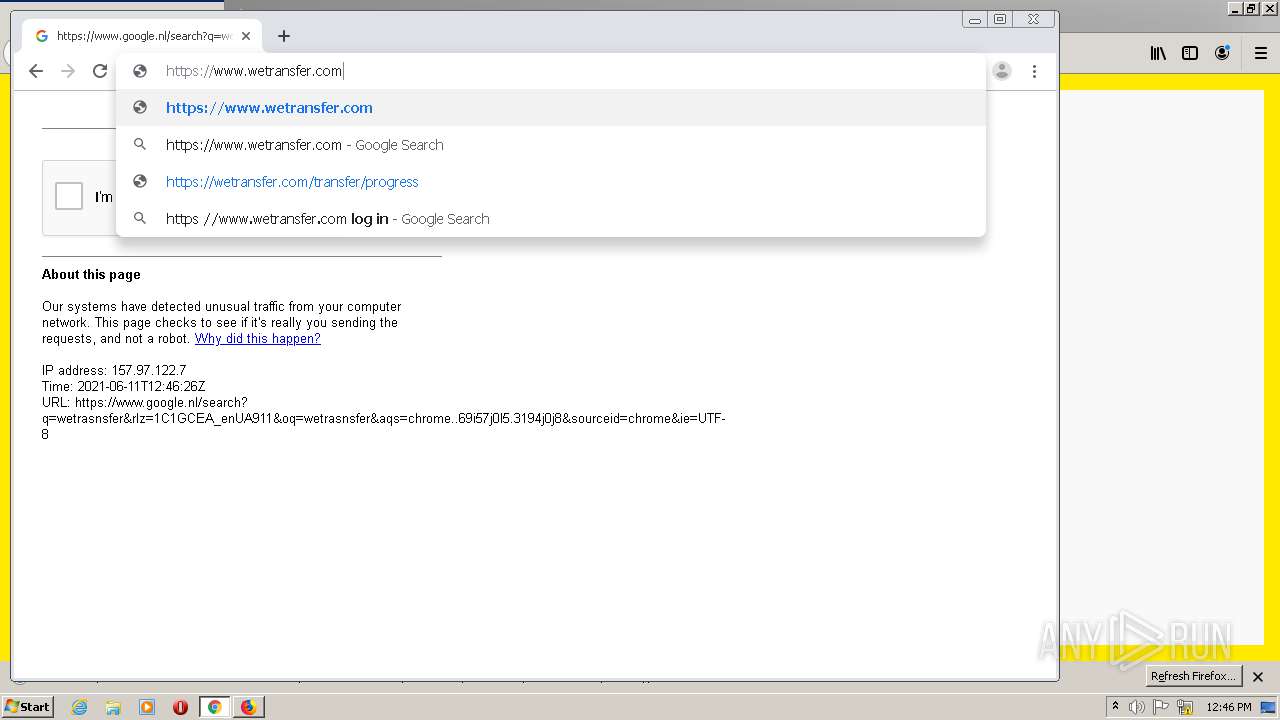
Task: Minimize the Chrome window
Action: coord(975,19)
